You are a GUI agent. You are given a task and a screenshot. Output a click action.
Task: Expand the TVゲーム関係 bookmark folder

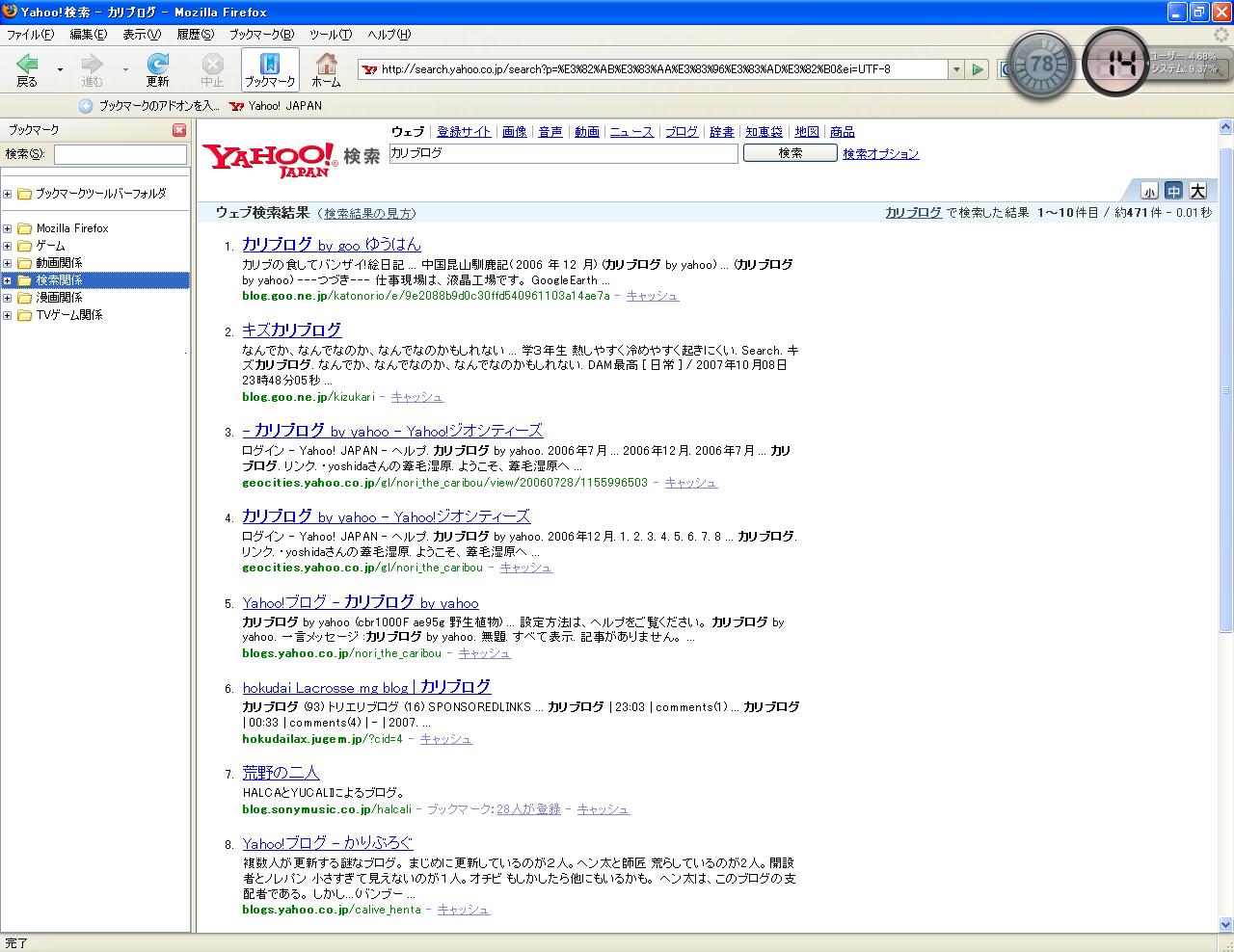8,315
